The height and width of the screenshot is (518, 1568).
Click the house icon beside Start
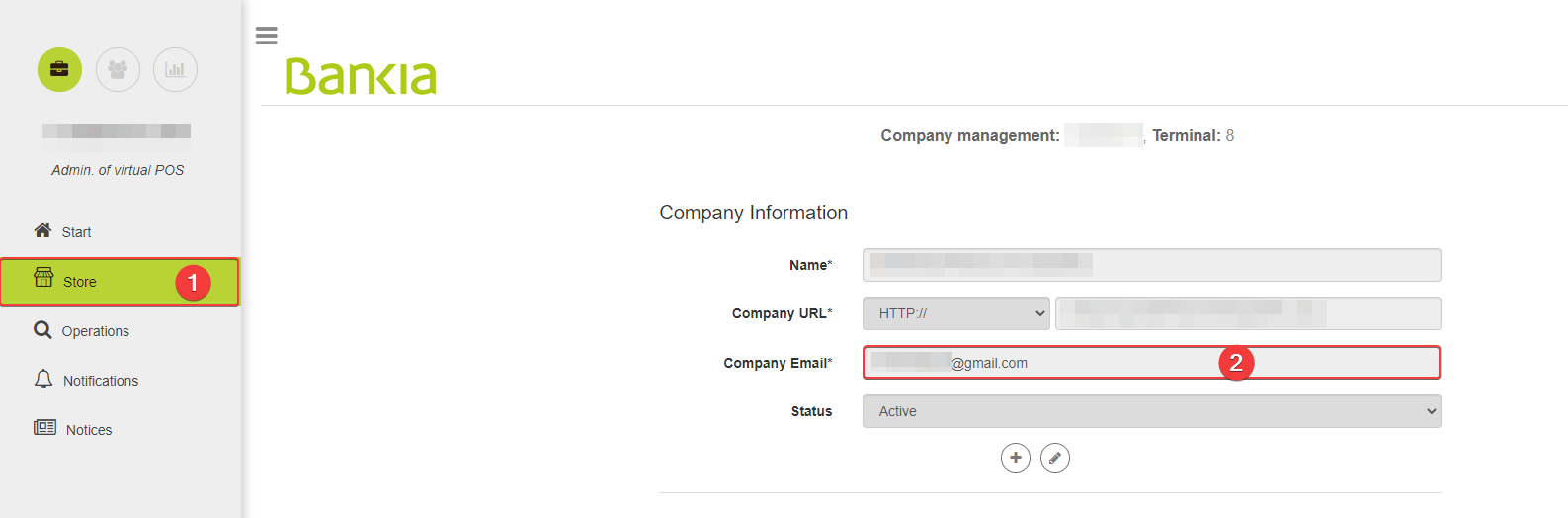tap(42, 230)
